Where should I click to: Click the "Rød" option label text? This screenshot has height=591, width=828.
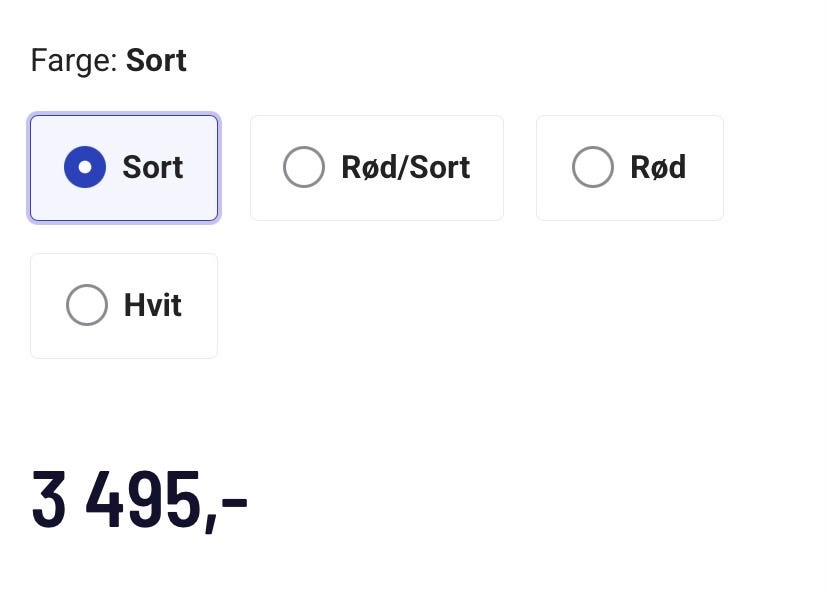click(x=657, y=167)
